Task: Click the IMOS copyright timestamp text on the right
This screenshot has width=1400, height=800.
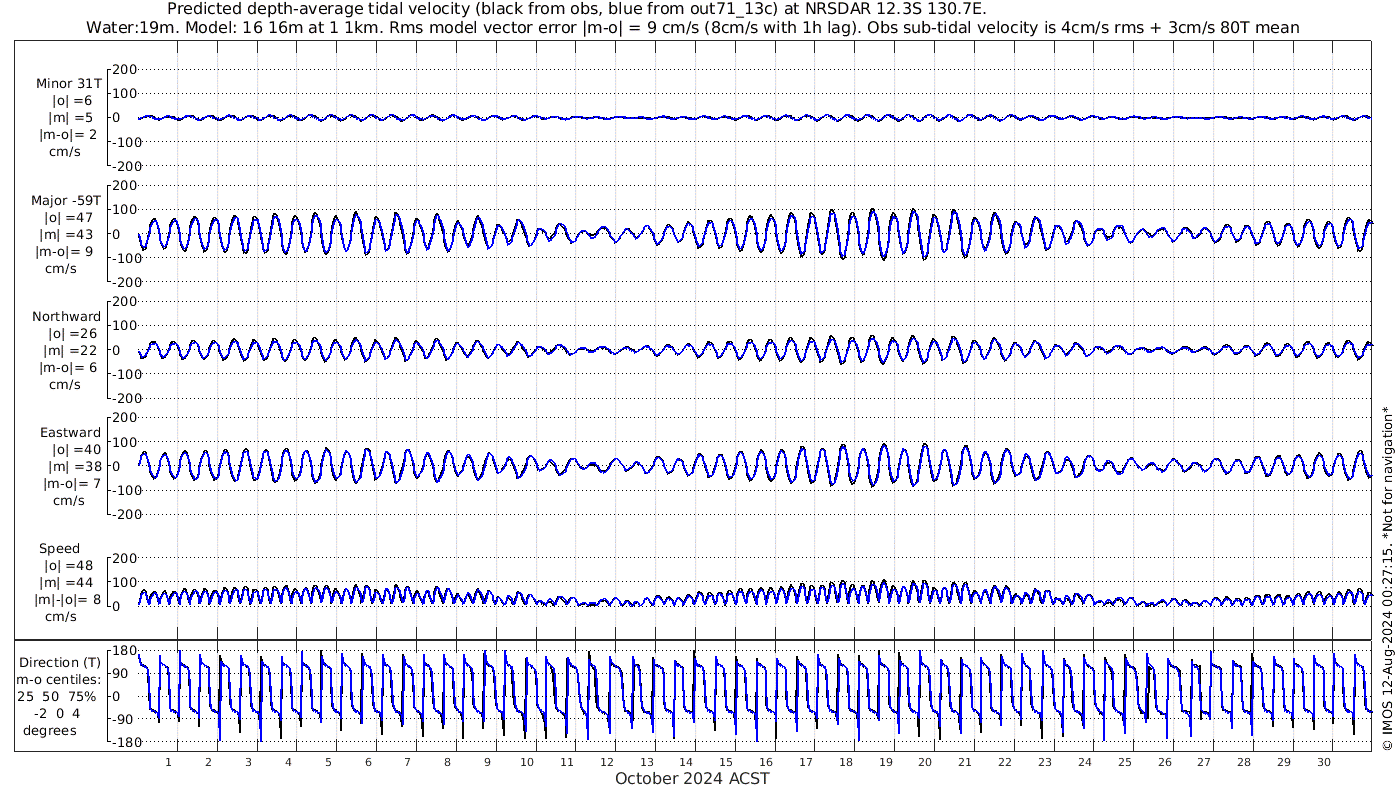Action: pos(1387,577)
